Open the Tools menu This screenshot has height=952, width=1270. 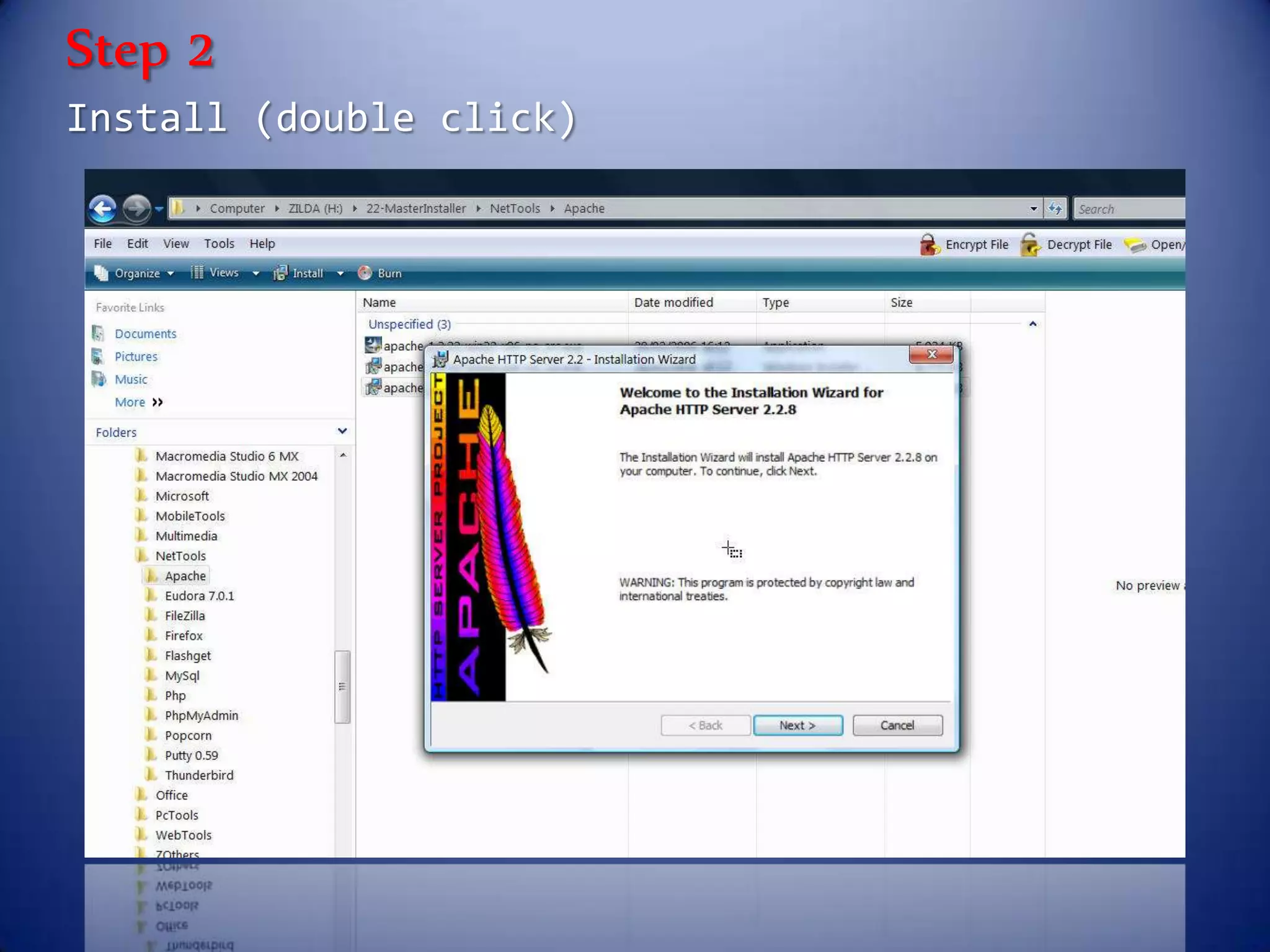tap(219, 244)
